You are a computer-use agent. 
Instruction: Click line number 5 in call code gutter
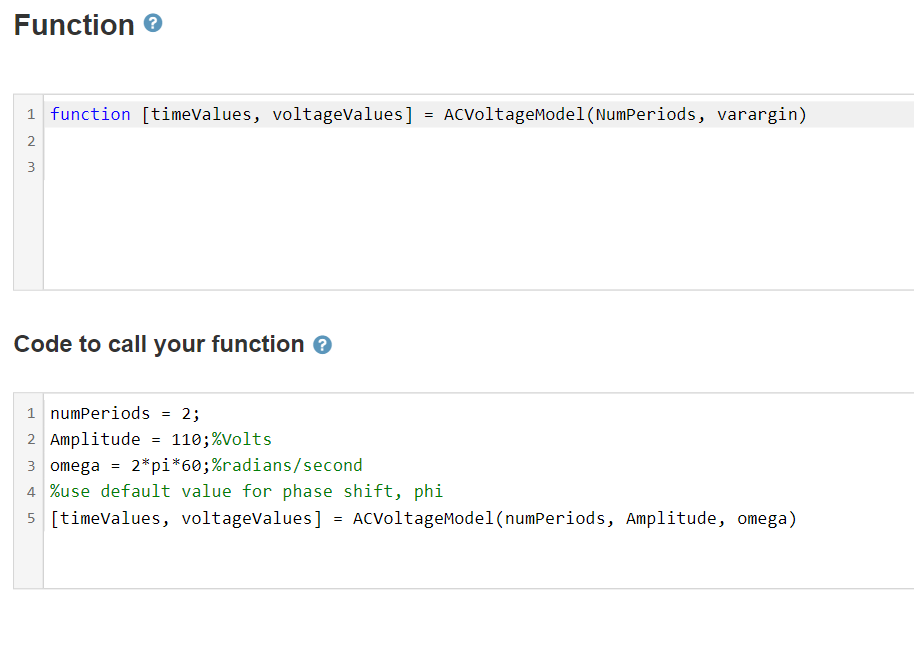pos(31,519)
